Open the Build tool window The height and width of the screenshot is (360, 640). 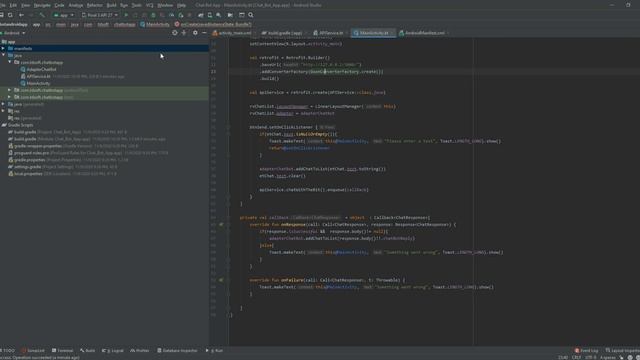click(x=87, y=350)
